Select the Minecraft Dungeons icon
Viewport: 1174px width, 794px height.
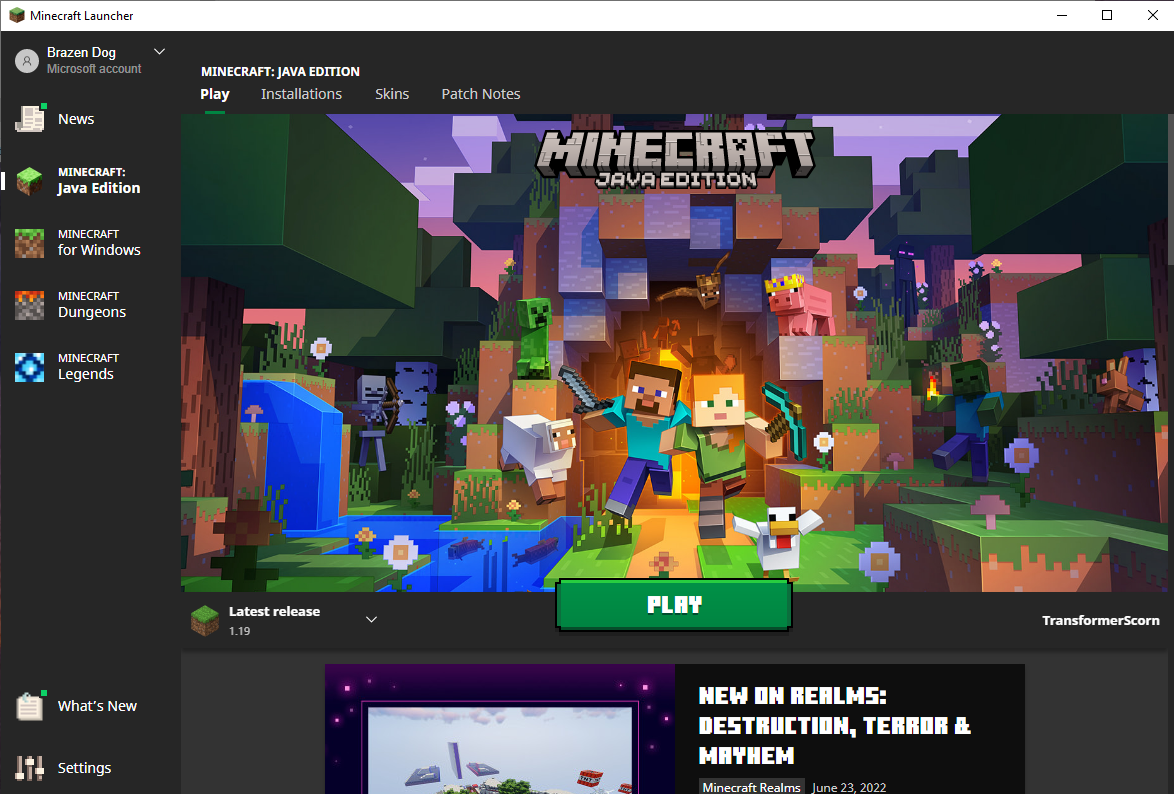[30, 305]
